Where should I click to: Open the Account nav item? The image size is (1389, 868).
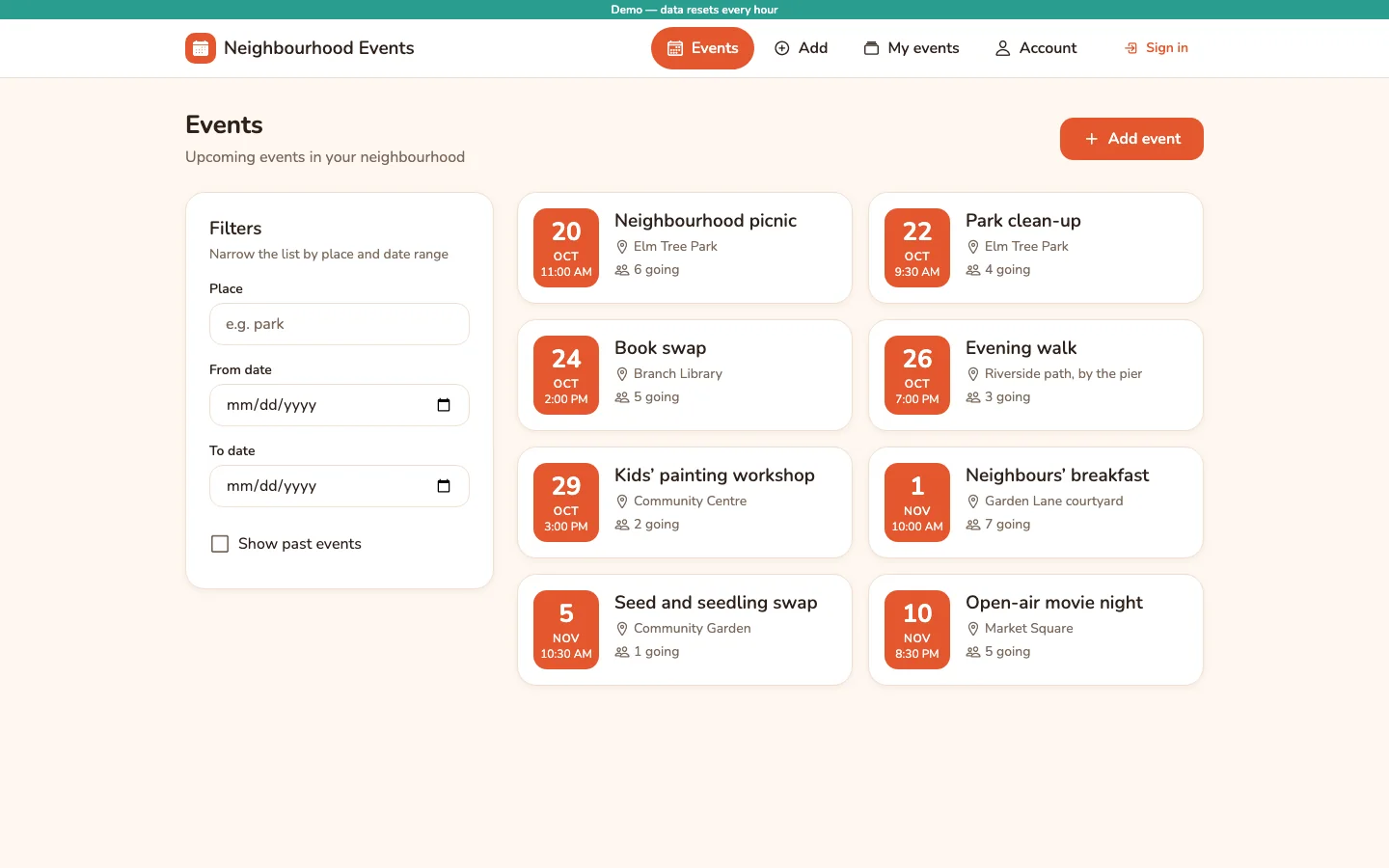click(x=1036, y=48)
